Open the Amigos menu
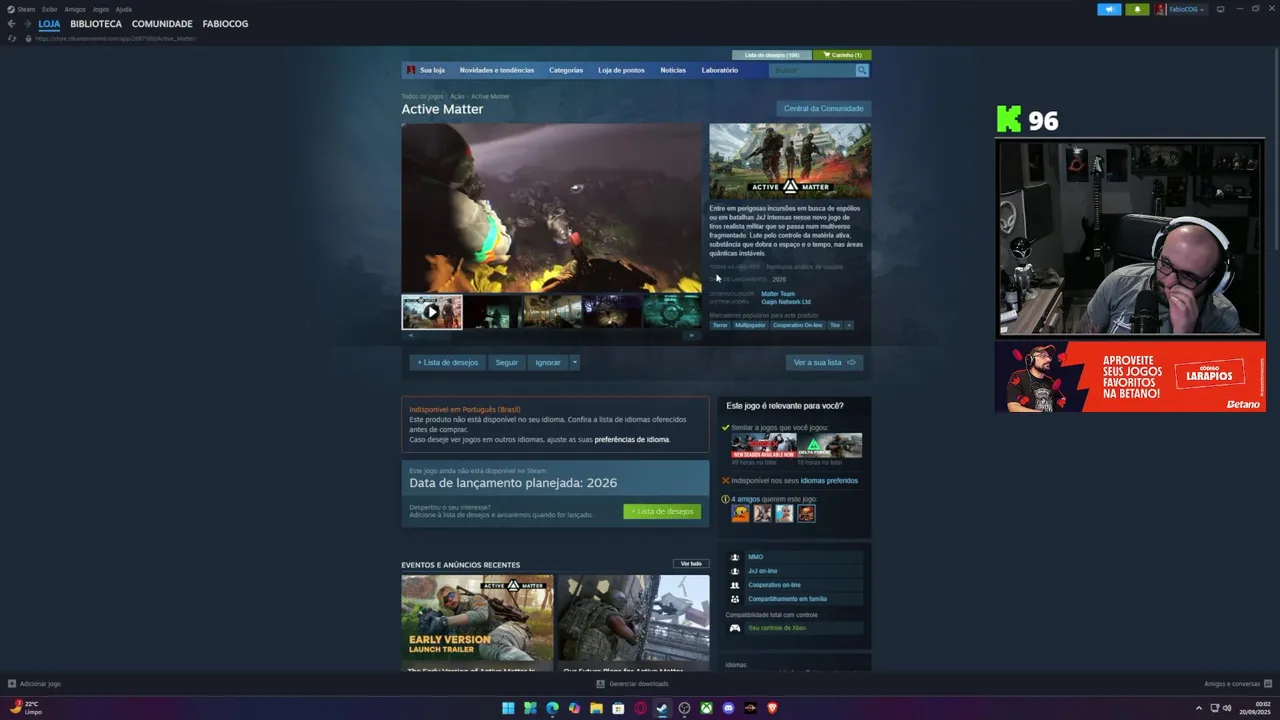 click(75, 9)
